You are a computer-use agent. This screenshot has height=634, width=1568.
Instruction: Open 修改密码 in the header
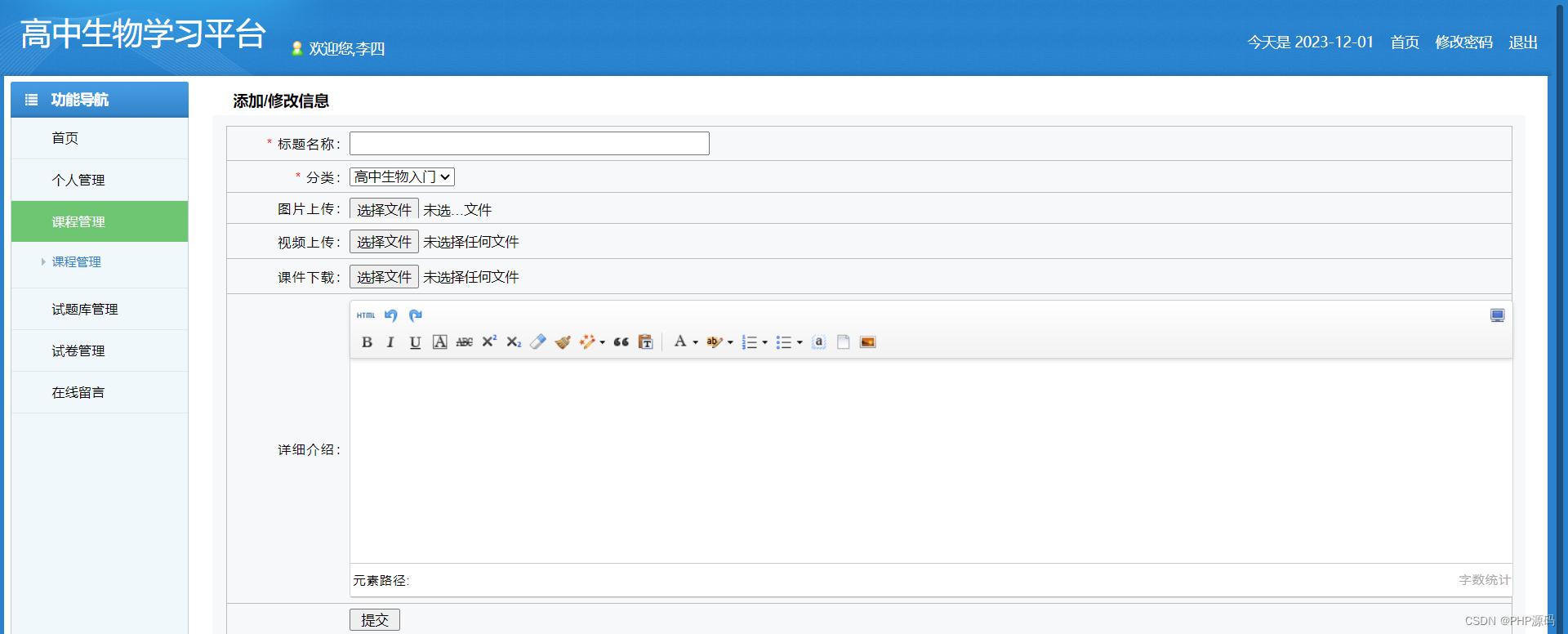(1463, 42)
